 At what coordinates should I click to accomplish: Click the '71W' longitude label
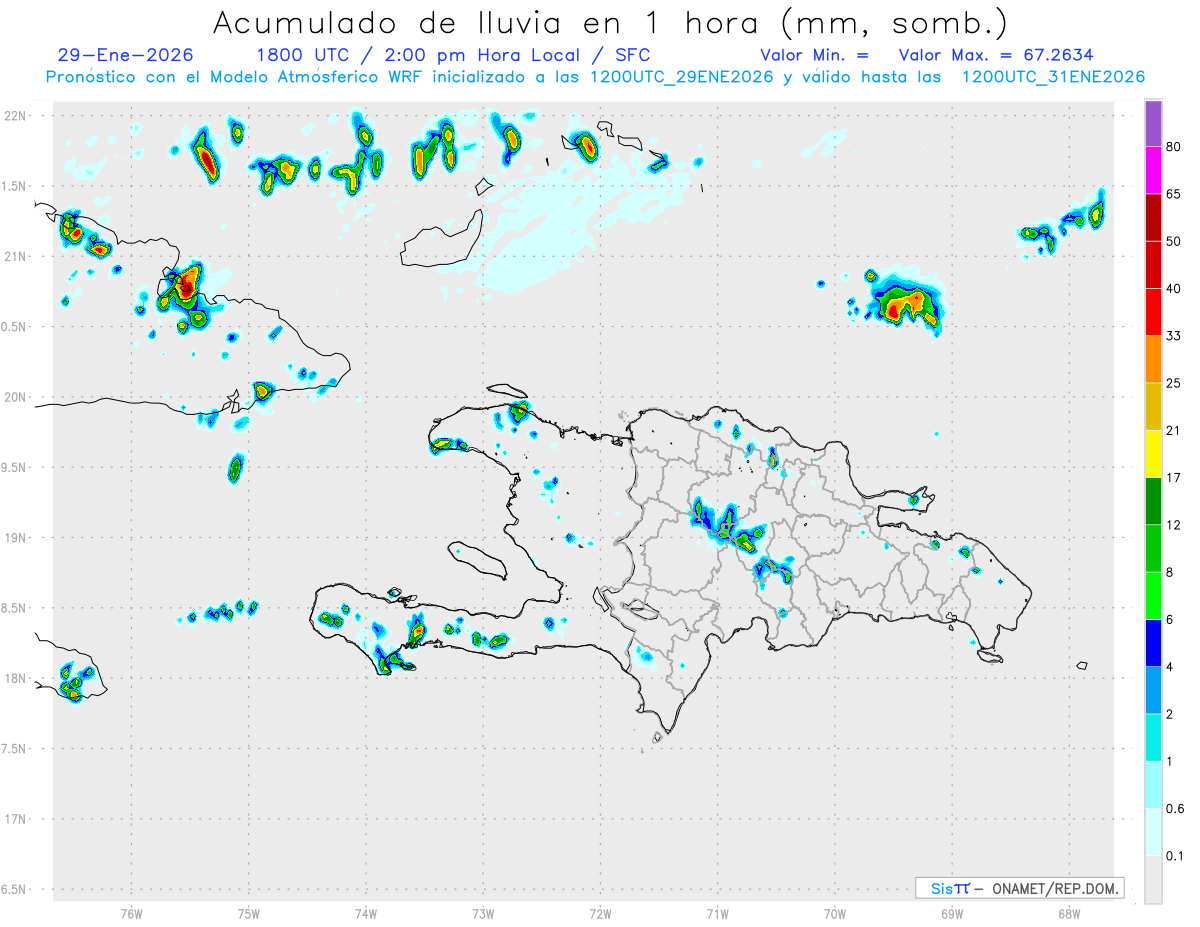click(x=717, y=914)
